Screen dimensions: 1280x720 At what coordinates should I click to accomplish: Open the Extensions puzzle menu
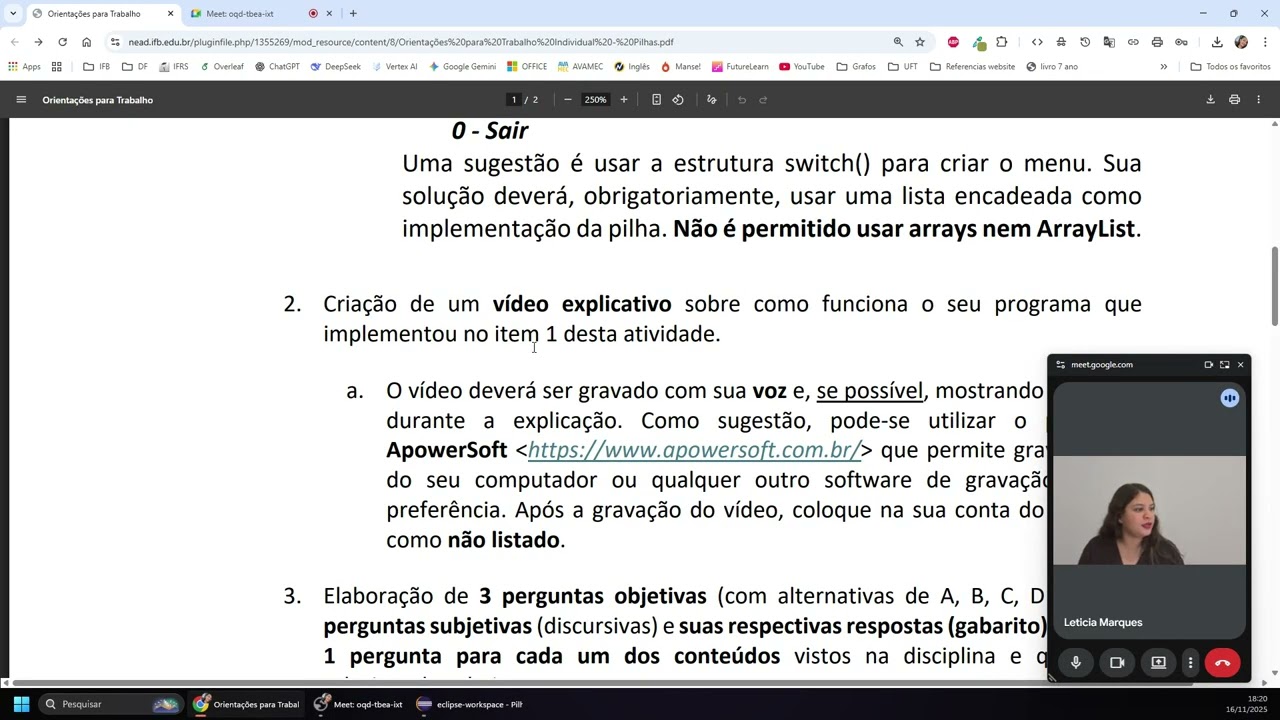point(1002,42)
